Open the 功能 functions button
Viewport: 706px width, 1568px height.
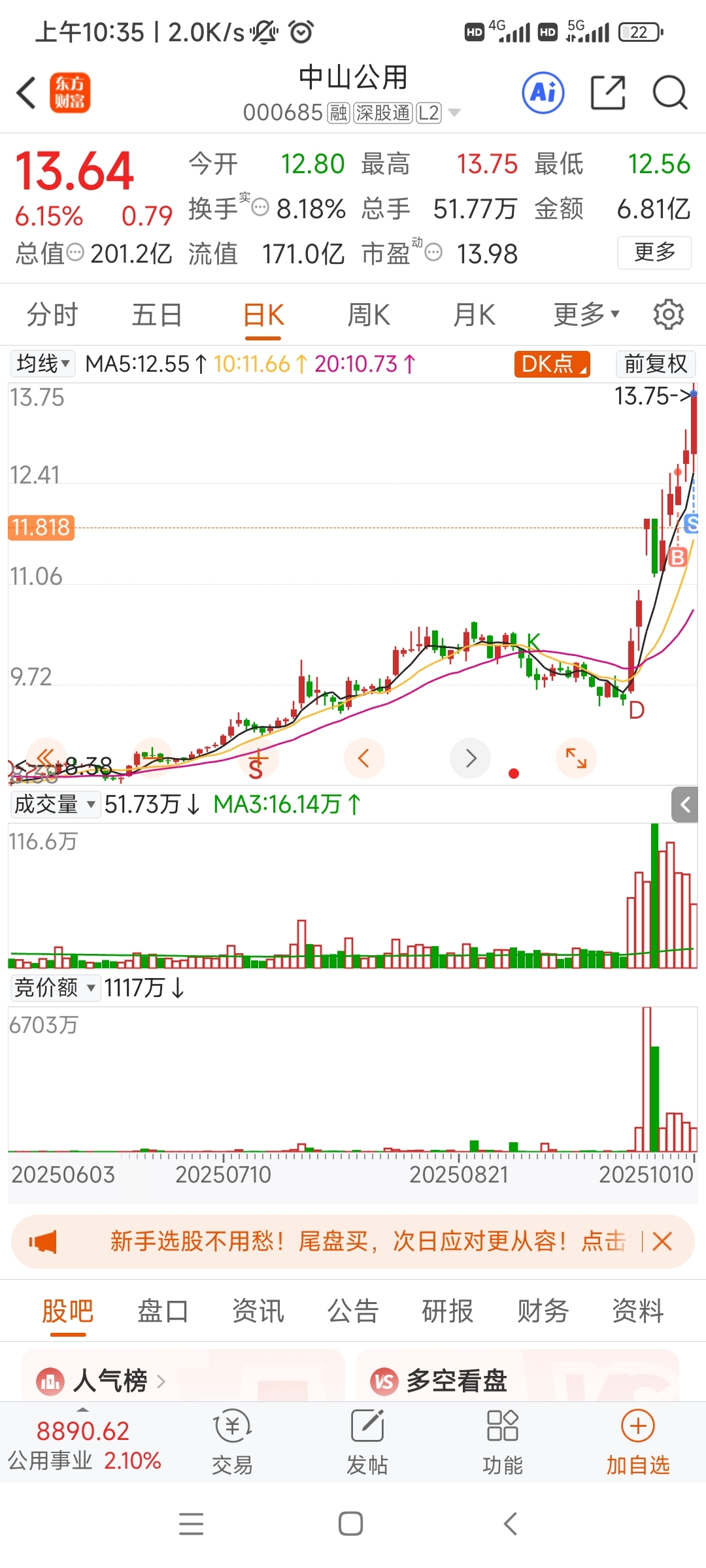(x=503, y=1443)
